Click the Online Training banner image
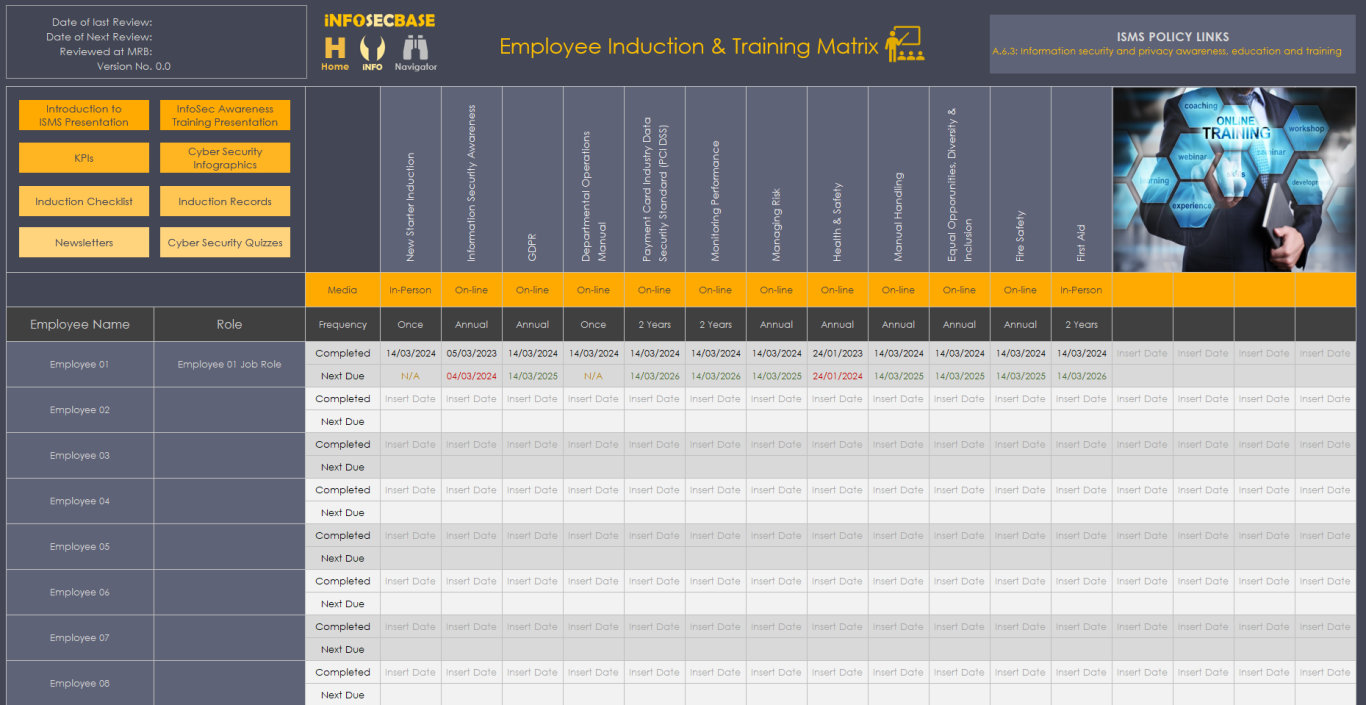 point(1234,179)
